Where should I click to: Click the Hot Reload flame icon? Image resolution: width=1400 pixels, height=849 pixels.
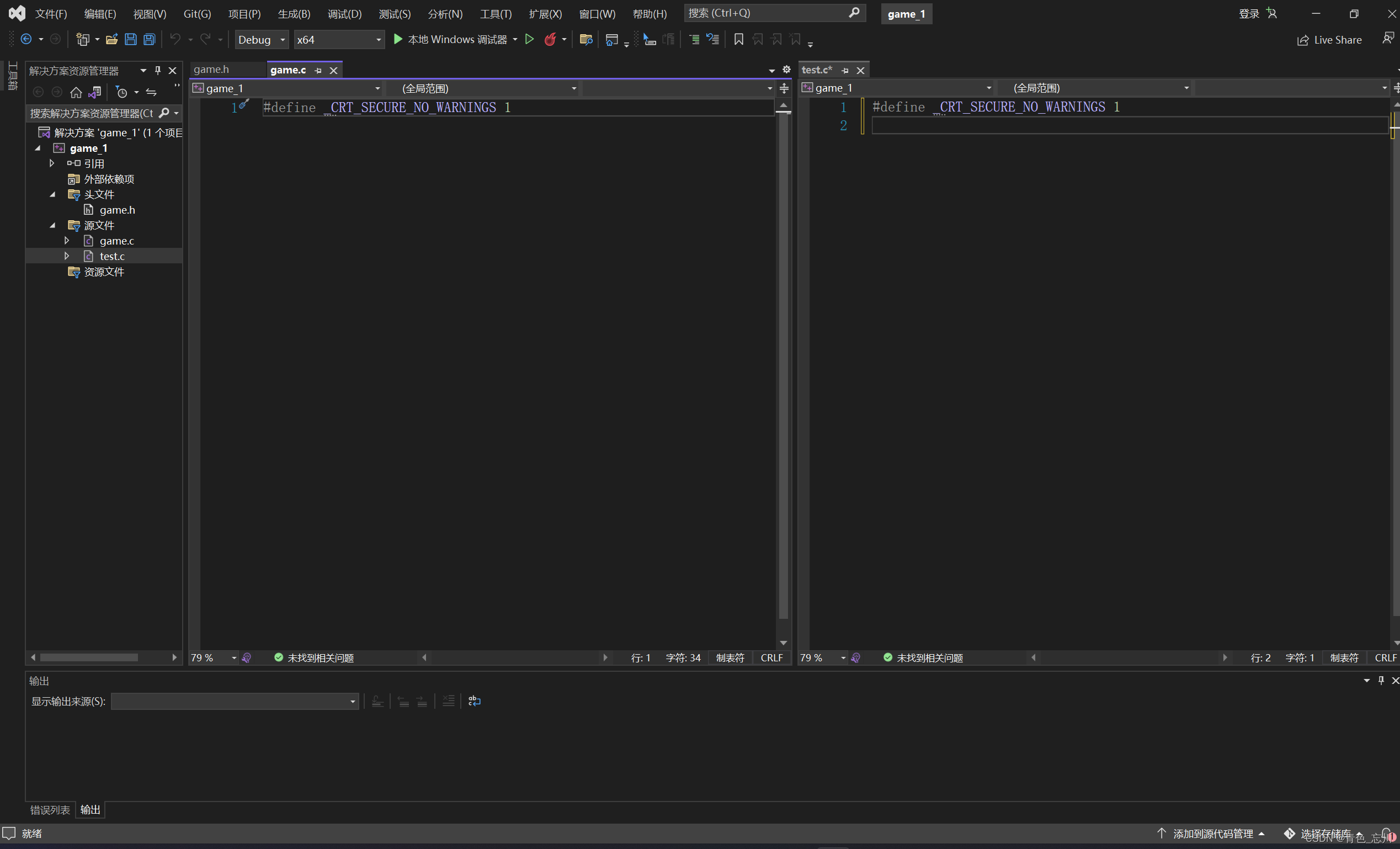coord(550,39)
